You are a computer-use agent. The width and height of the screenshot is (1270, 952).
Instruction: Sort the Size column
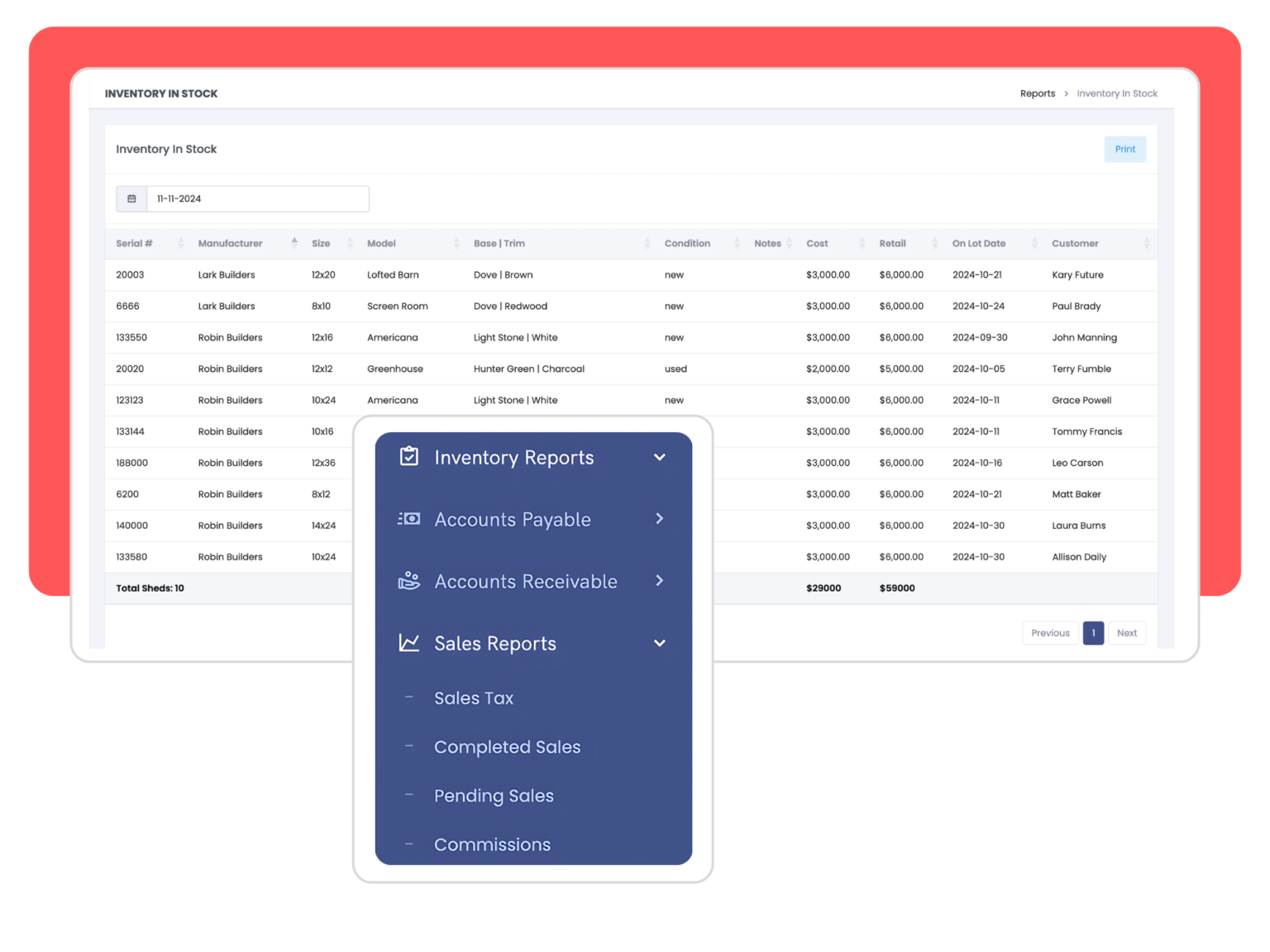pyautogui.click(x=350, y=244)
